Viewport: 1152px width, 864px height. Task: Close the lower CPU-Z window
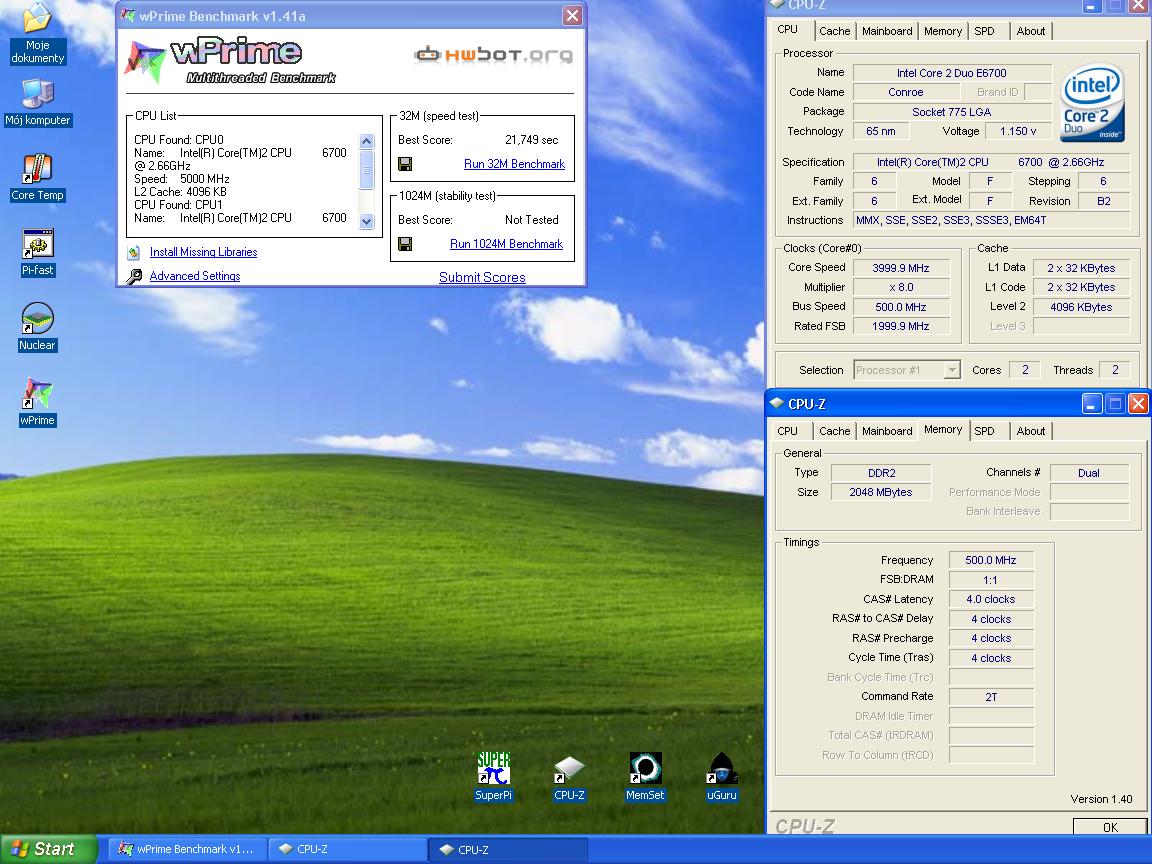click(1138, 403)
